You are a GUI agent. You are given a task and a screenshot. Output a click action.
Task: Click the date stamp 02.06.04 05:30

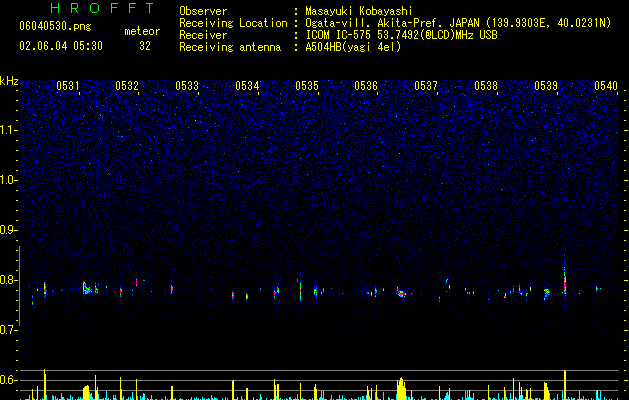[61, 46]
